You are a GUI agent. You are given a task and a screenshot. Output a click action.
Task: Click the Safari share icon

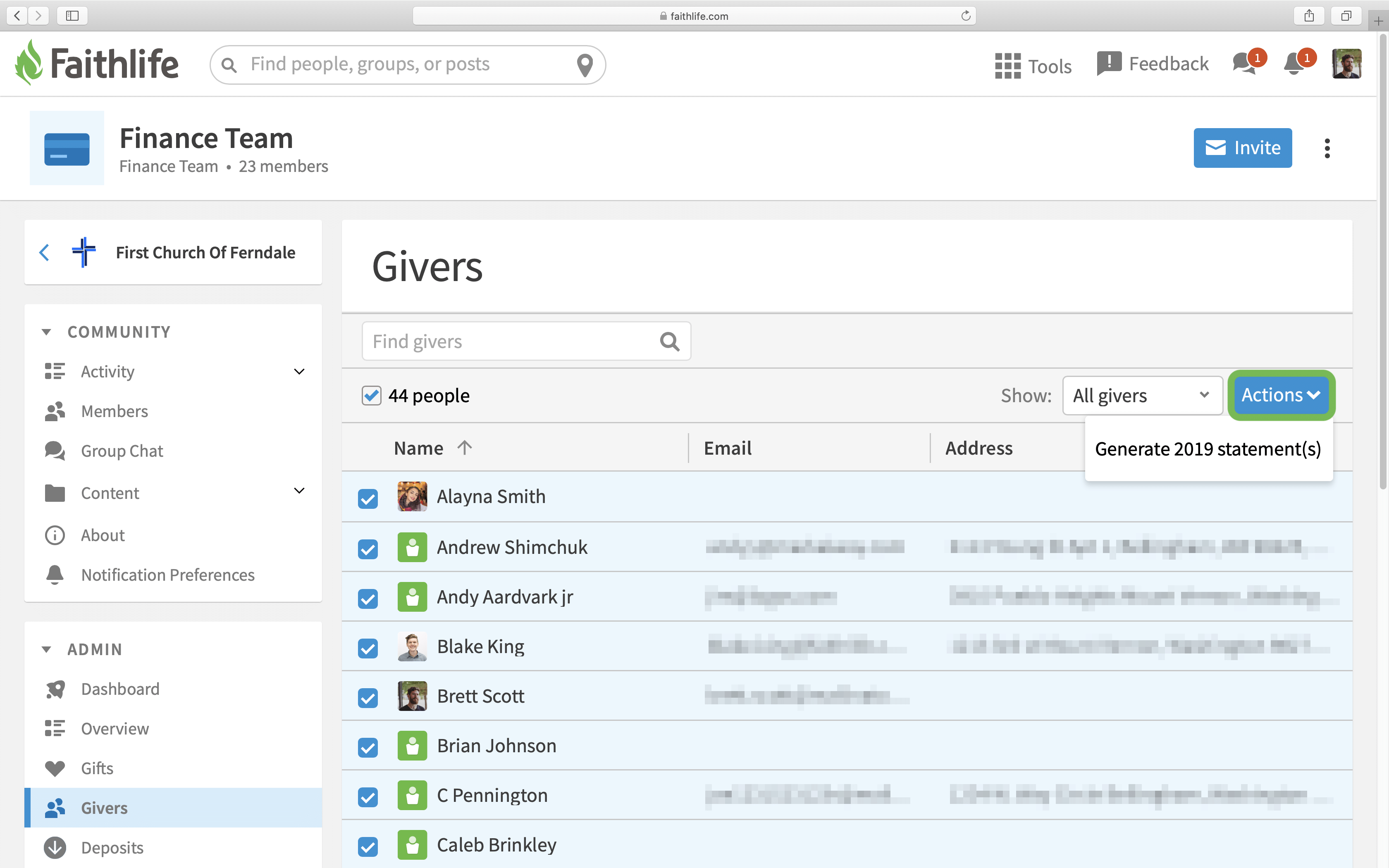(1309, 16)
